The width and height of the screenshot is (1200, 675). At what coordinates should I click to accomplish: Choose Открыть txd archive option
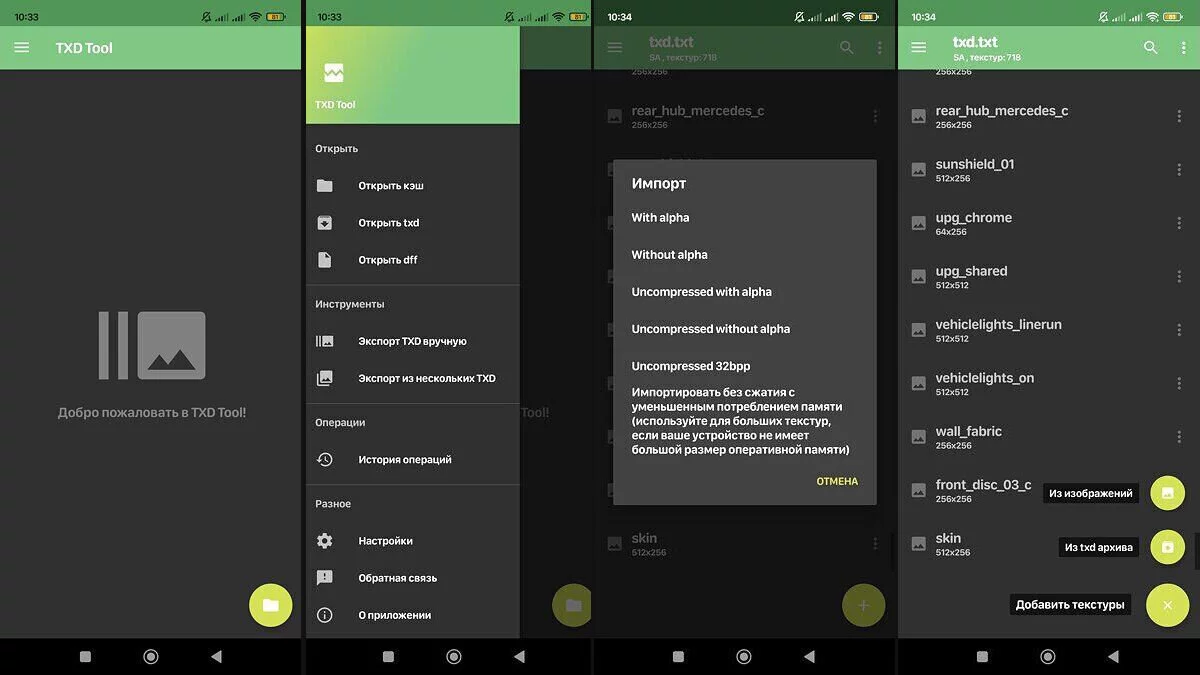click(x=388, y=223)
